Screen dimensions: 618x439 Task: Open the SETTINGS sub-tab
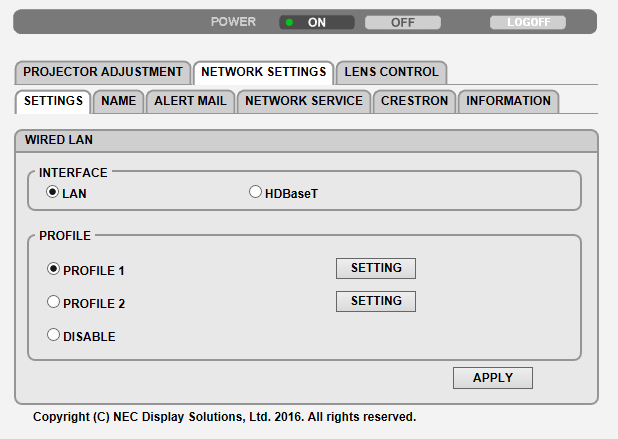point(53,101)
